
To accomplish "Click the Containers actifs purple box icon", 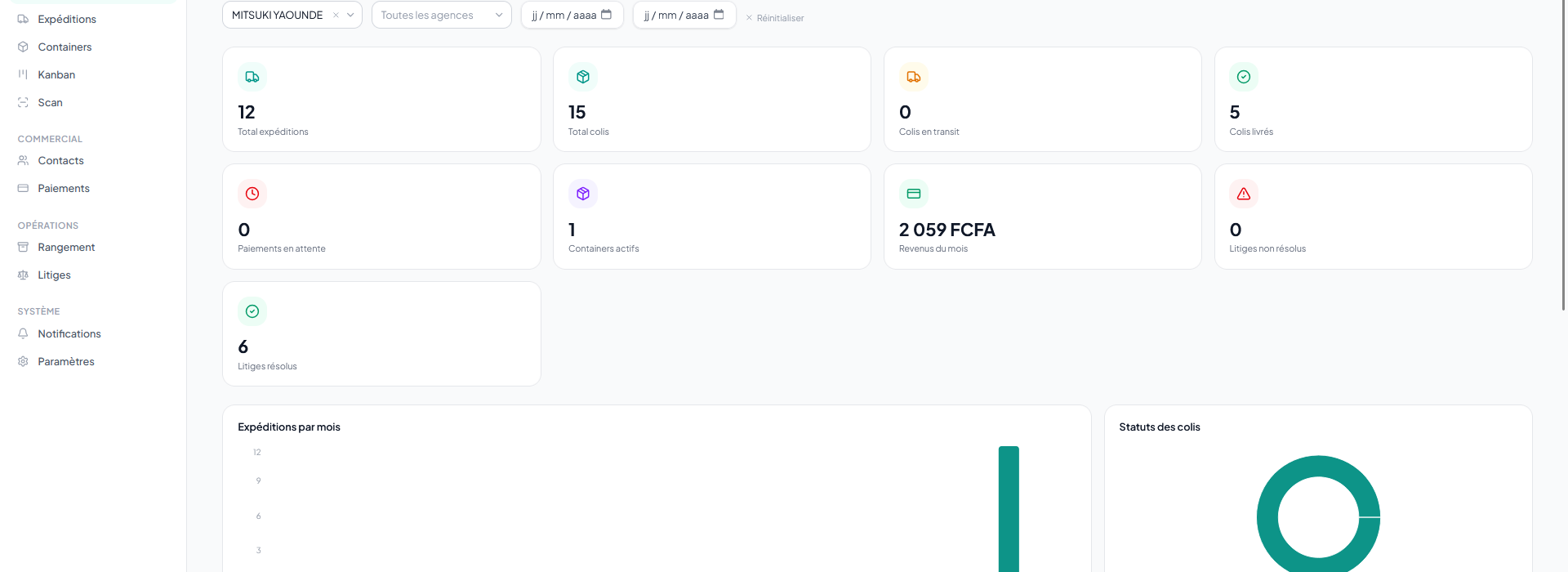I will pos(583,194).
